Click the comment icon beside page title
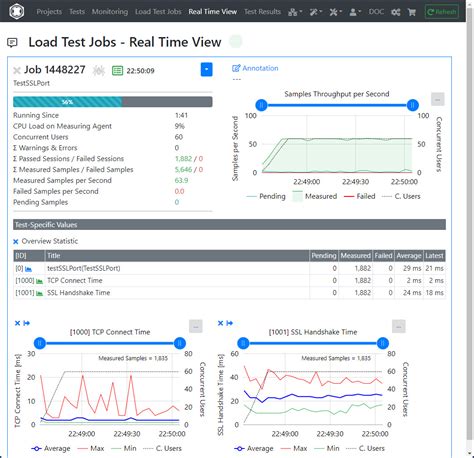 (12, 42)
